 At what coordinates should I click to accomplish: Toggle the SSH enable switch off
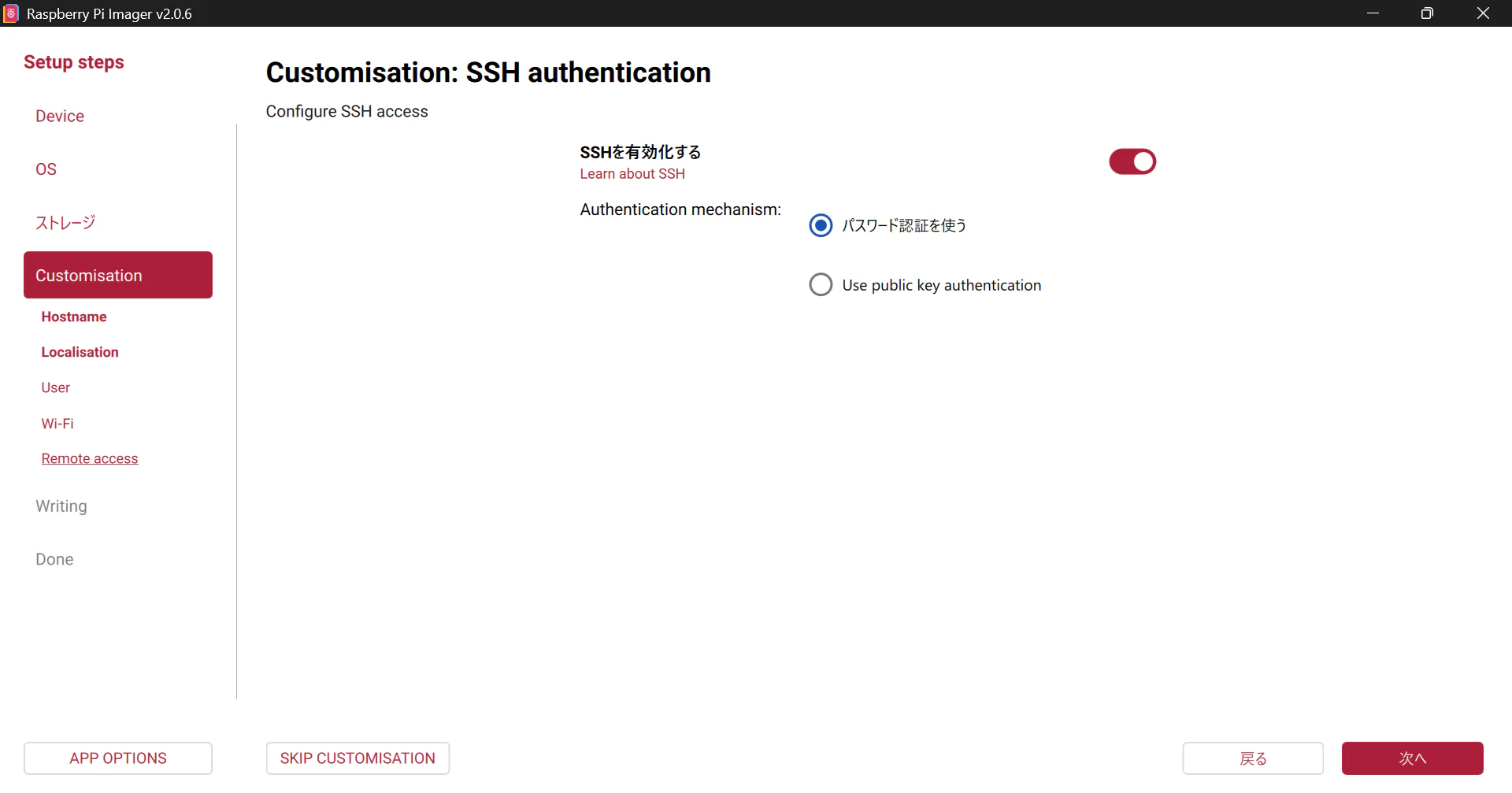coord(1132,161)
